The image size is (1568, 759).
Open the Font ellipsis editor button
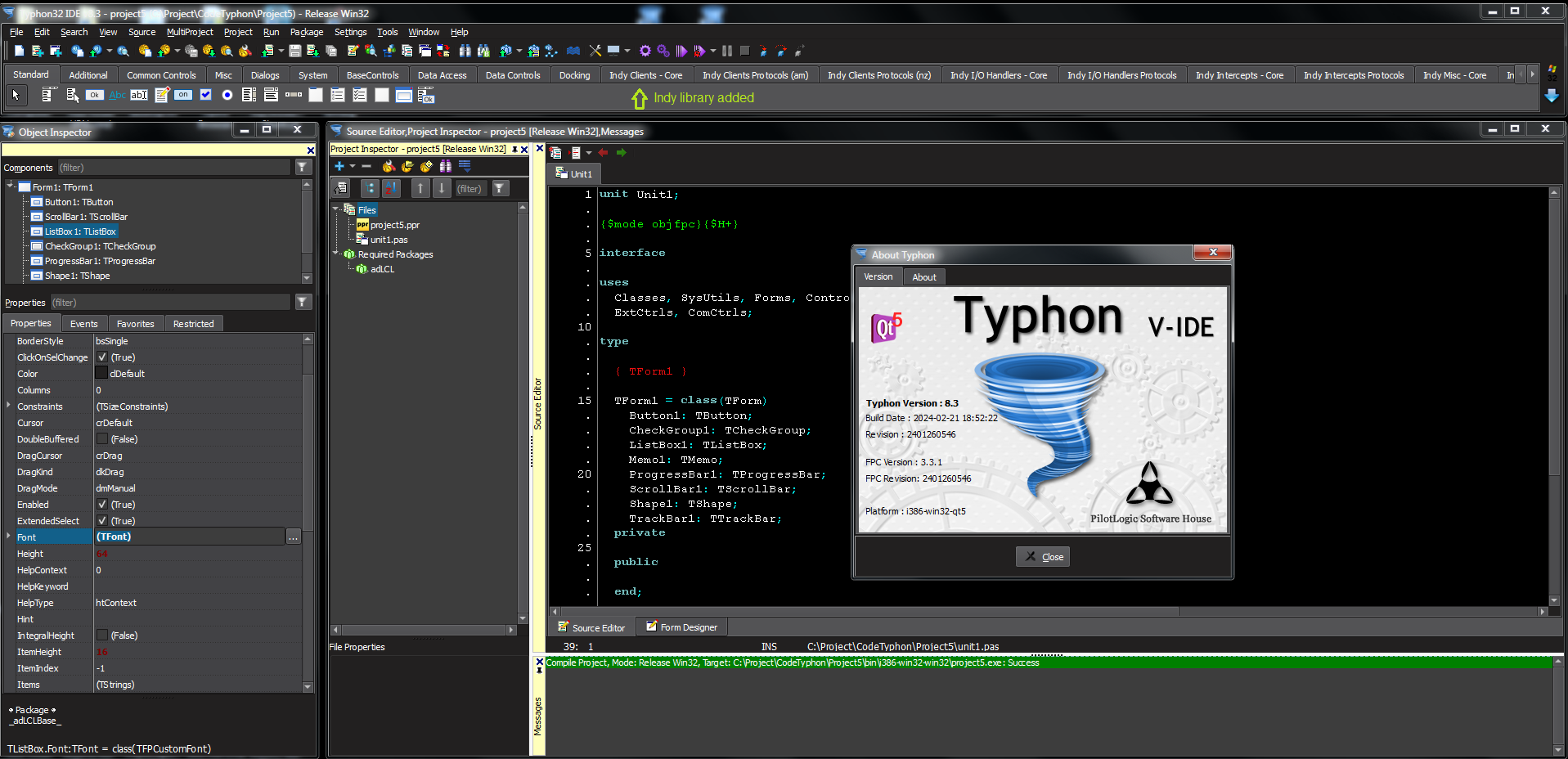click(293, 537)
